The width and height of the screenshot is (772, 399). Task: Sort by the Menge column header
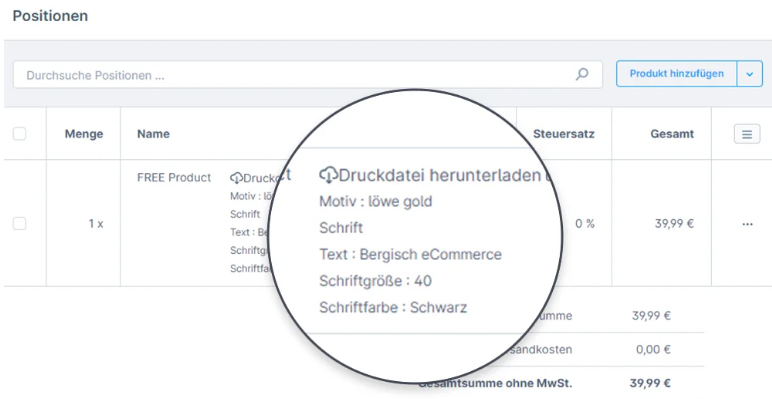(84, 134)
